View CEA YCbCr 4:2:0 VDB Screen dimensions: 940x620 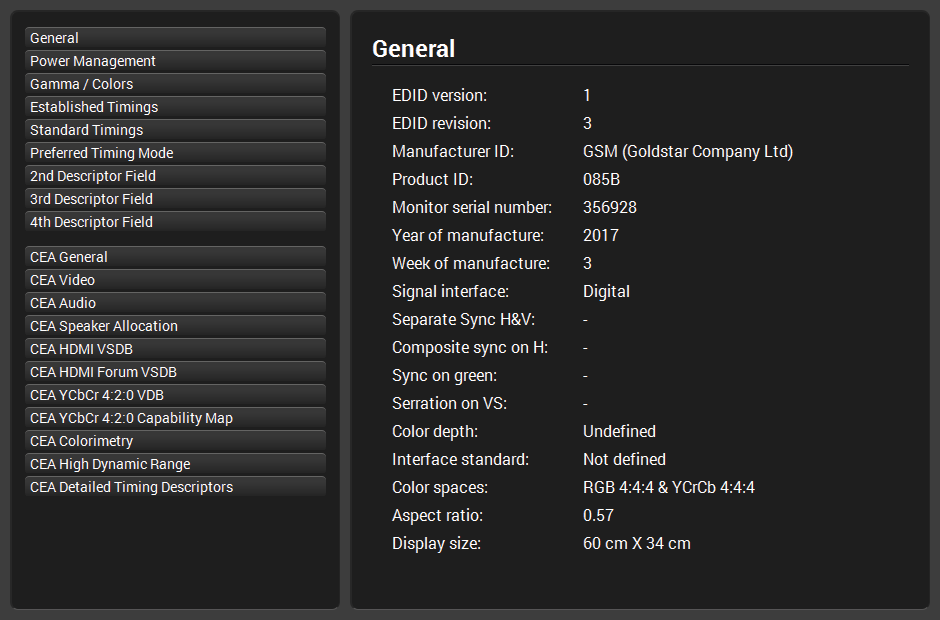tap(175, 395)
